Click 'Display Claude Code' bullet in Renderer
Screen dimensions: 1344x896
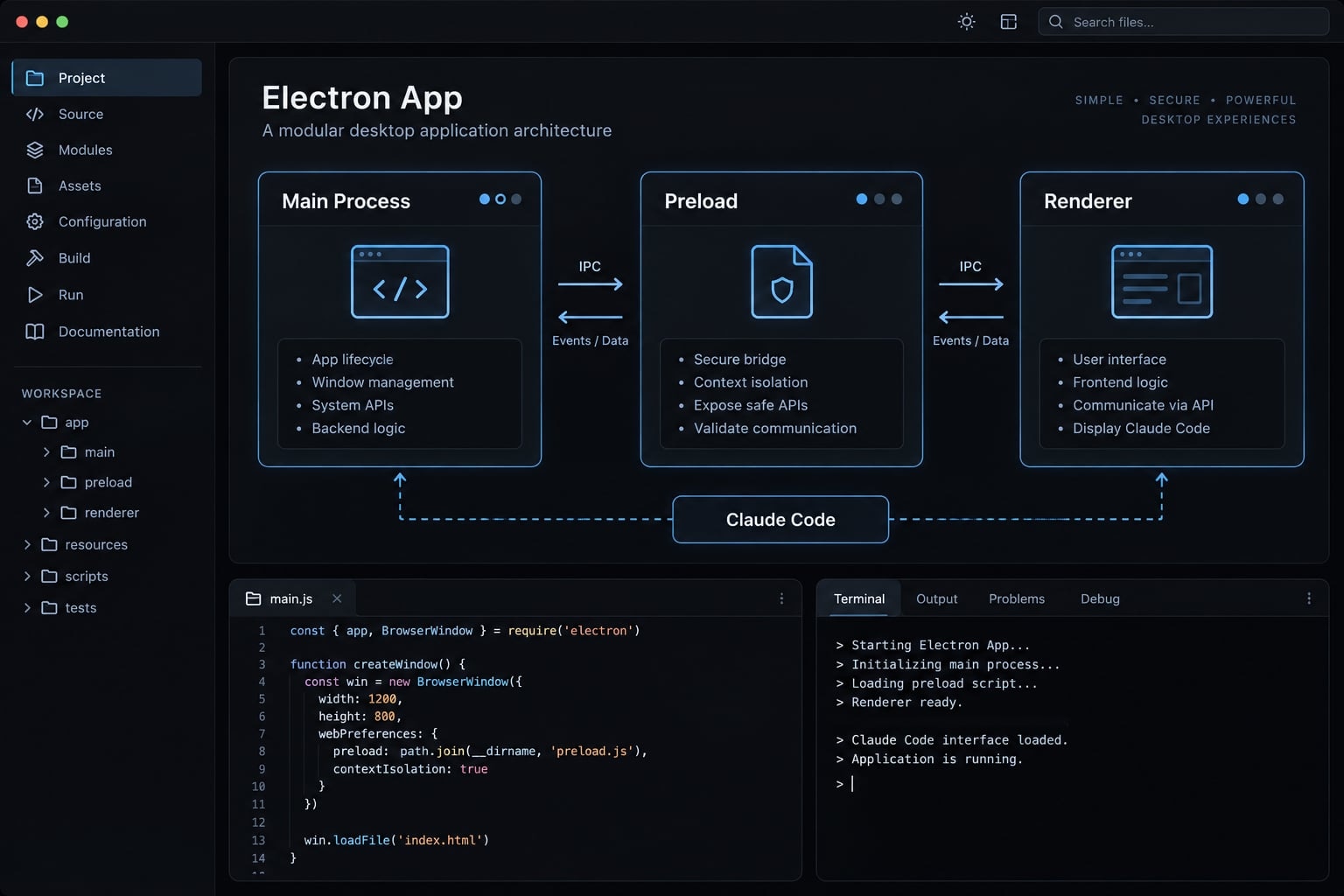(x=1141, y=428)
